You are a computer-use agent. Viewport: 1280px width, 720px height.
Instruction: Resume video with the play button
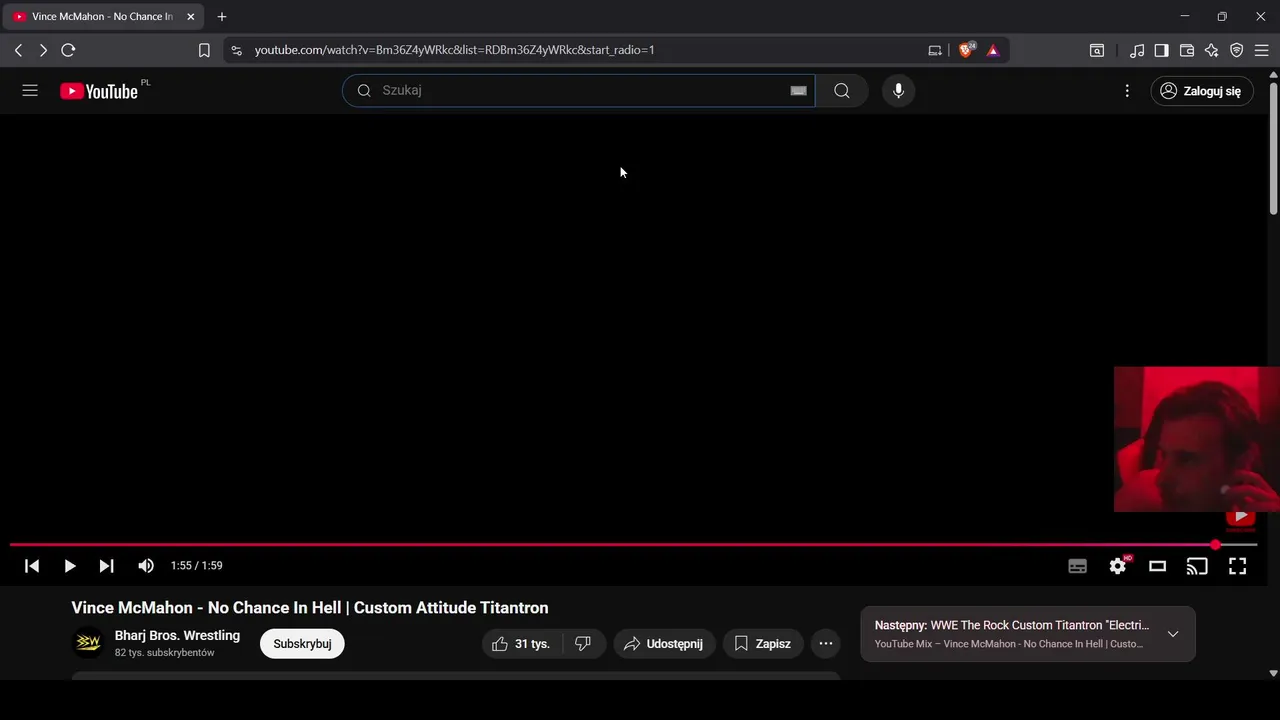pos(69,566)
